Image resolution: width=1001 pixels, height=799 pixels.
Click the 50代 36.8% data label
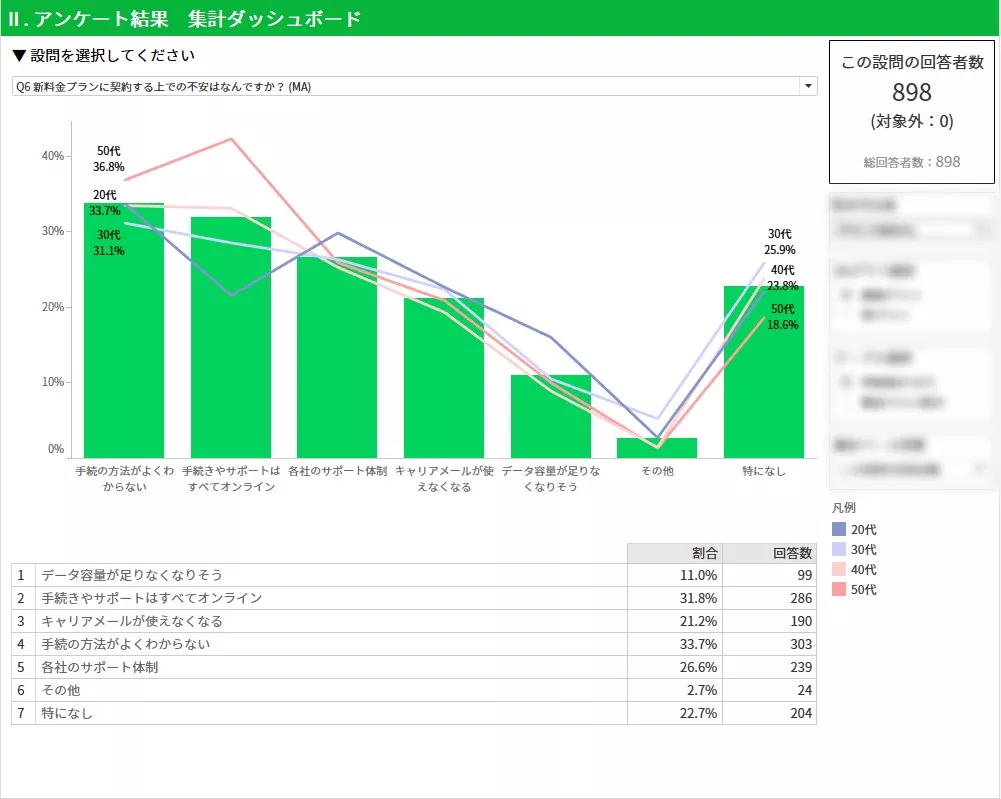[x=110, y=160]
